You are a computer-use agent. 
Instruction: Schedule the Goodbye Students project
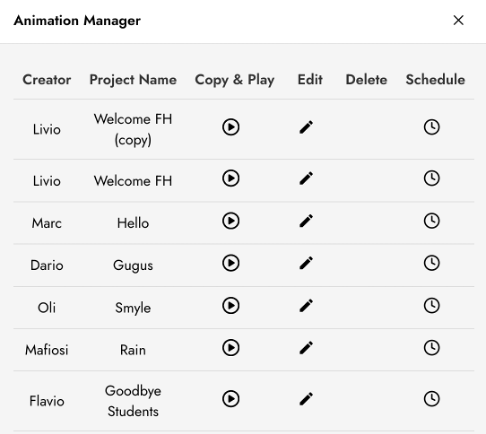click(432, 399)
